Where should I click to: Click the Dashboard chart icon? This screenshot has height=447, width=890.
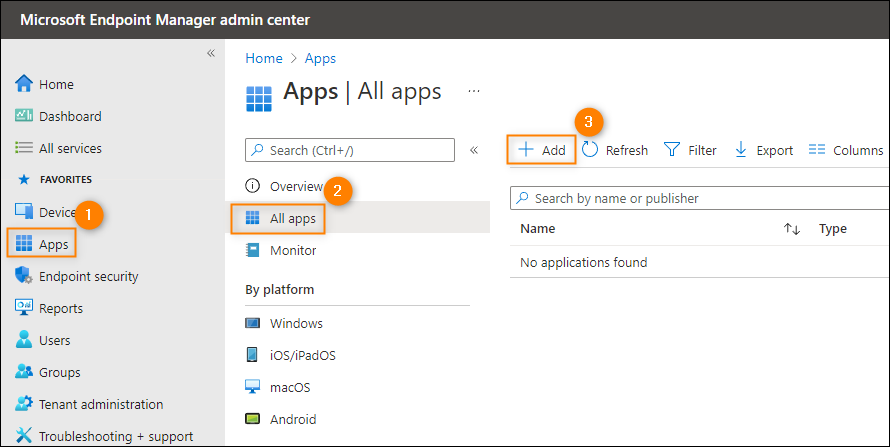(x=24, y=116)
